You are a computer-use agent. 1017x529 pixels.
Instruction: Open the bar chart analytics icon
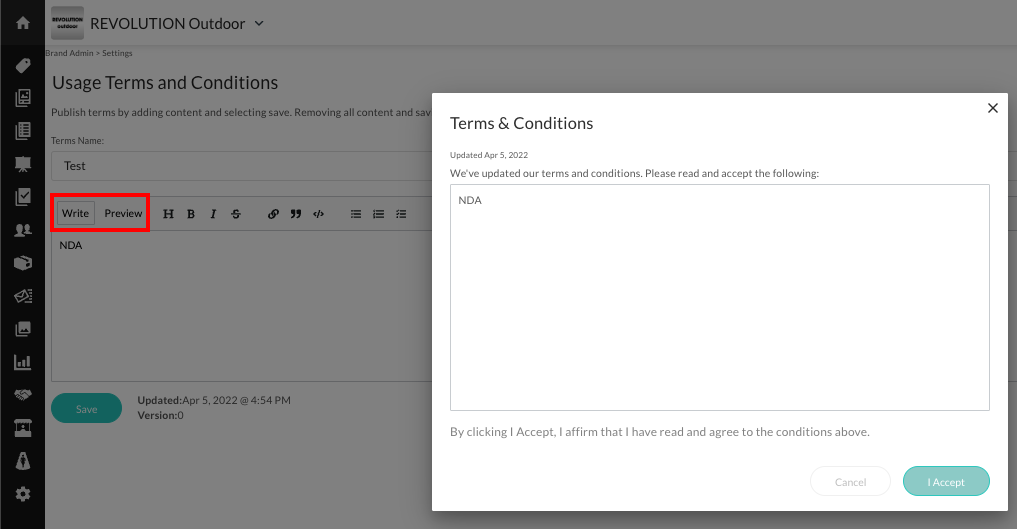22,362
